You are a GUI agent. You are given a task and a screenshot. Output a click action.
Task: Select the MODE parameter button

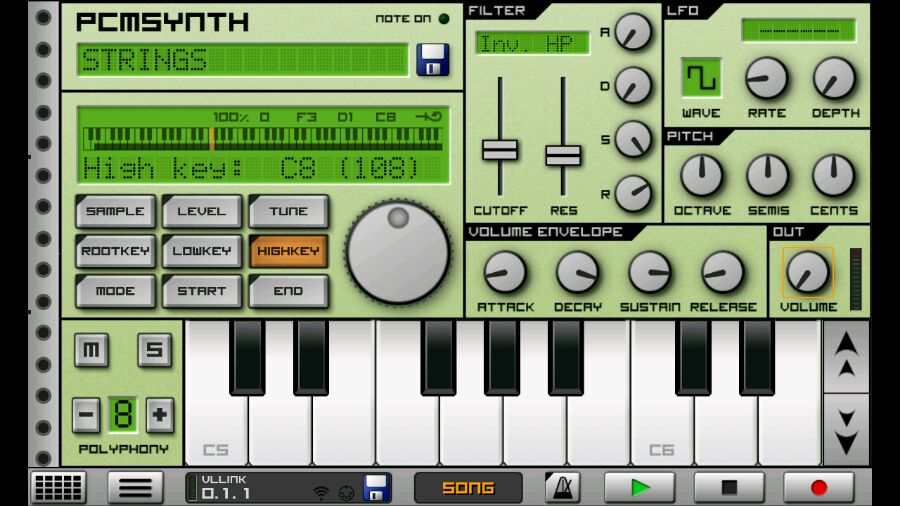(x=115, y=291)
